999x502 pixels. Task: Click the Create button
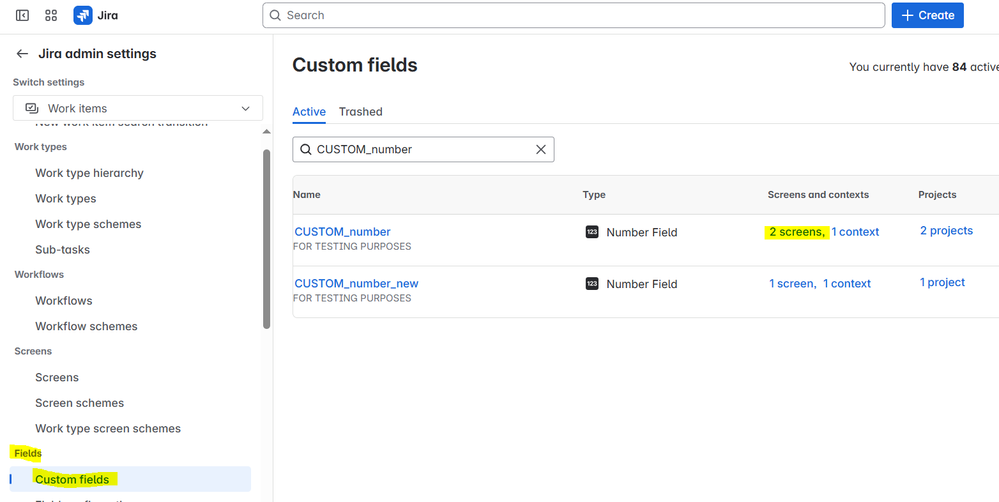928,15
